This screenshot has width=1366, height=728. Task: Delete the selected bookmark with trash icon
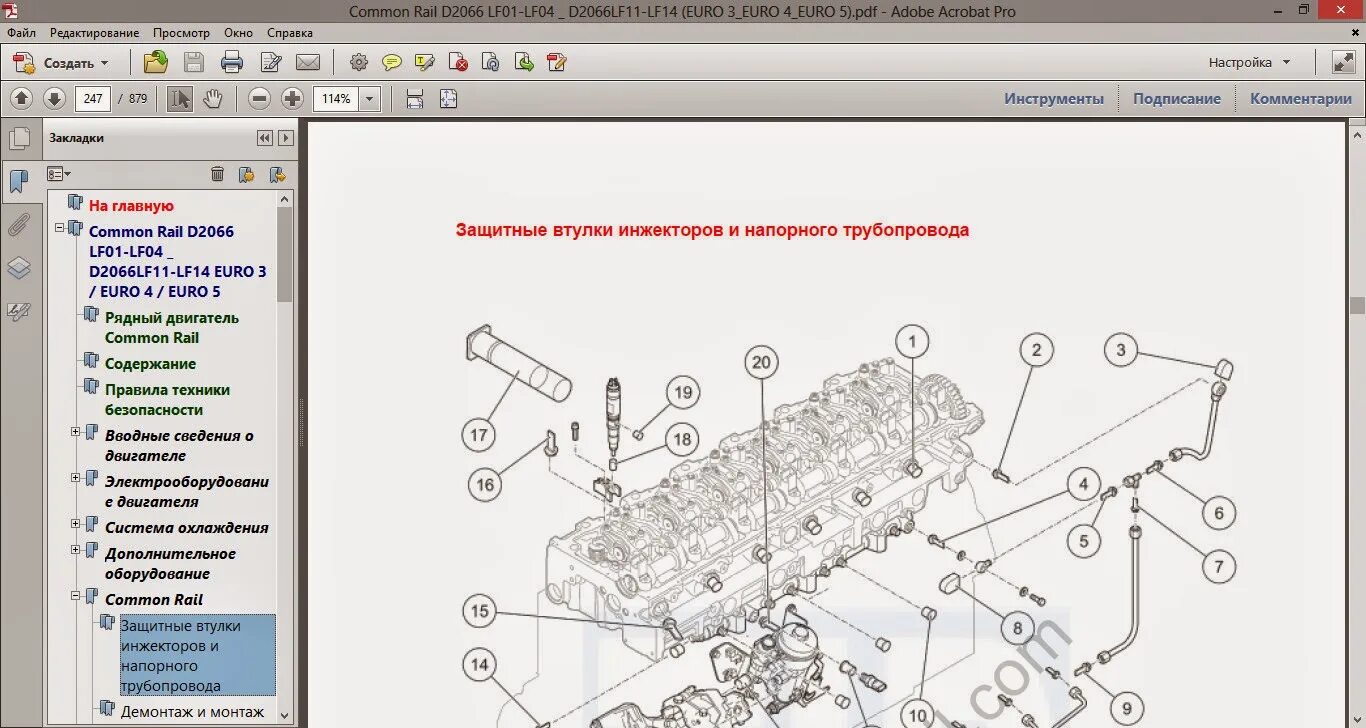217,174
